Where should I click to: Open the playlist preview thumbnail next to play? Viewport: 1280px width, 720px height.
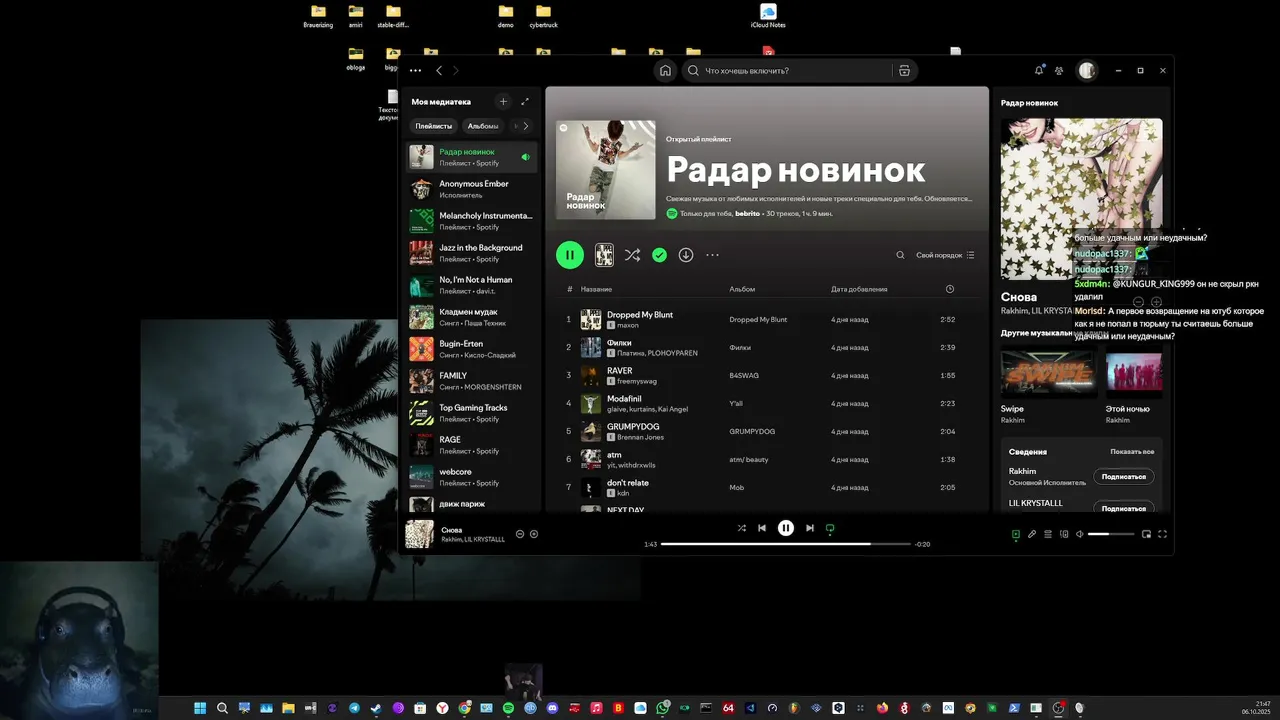click(x=604, y=255)
